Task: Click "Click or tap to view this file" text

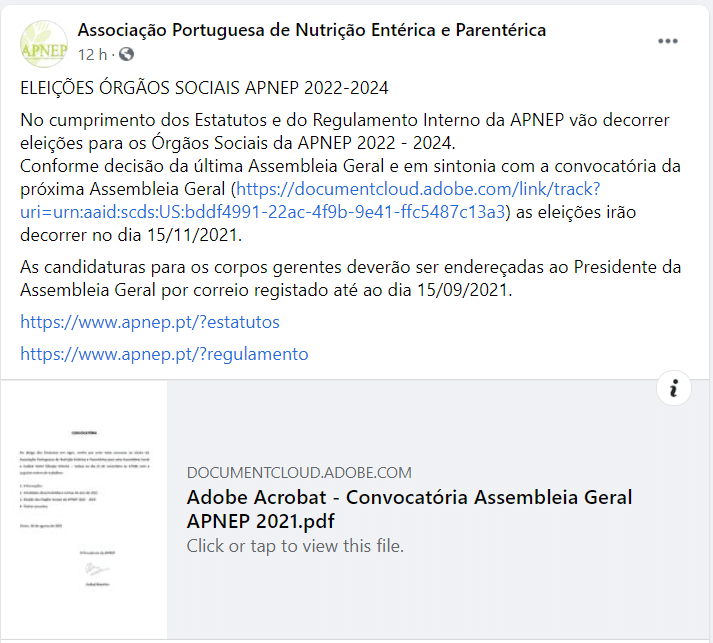Action: 295,546
